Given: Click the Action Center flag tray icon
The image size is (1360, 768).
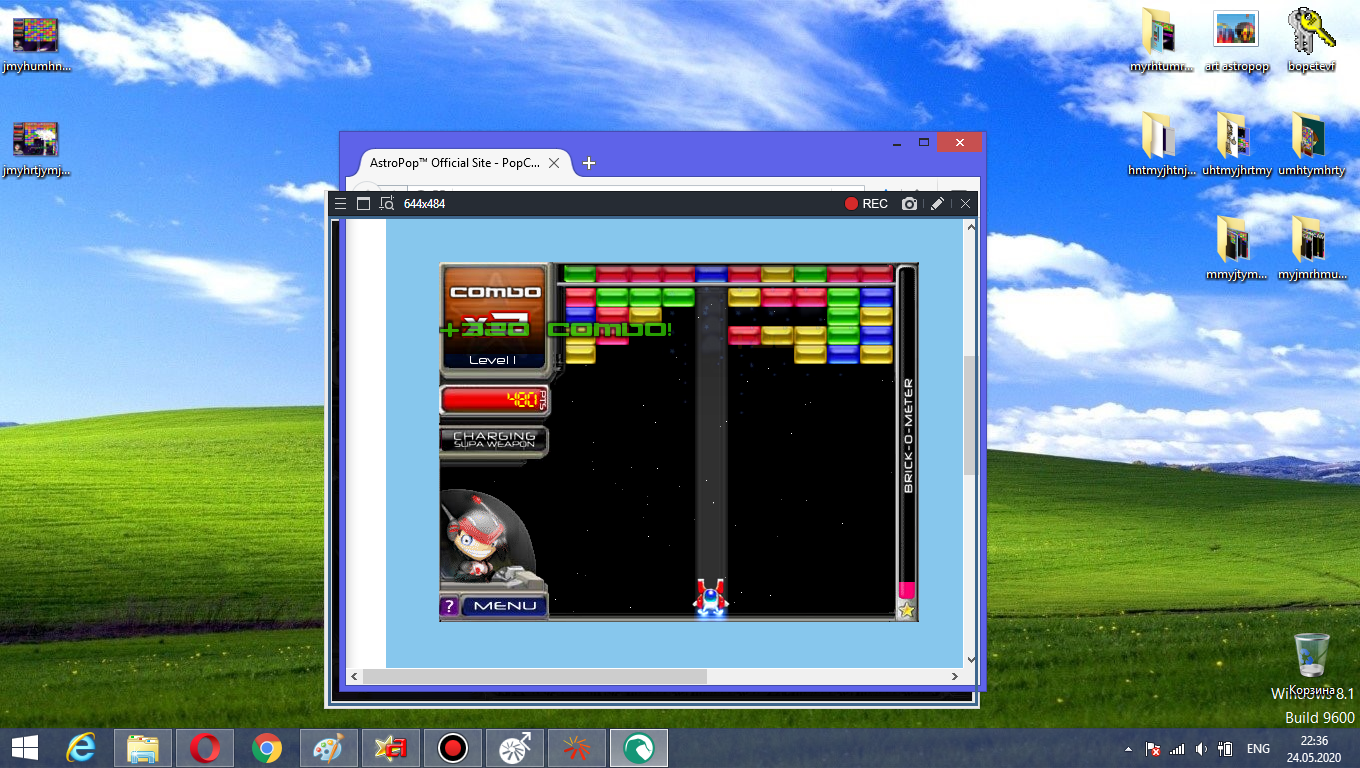Looking at the screenshot, I should coord(1152,749).
